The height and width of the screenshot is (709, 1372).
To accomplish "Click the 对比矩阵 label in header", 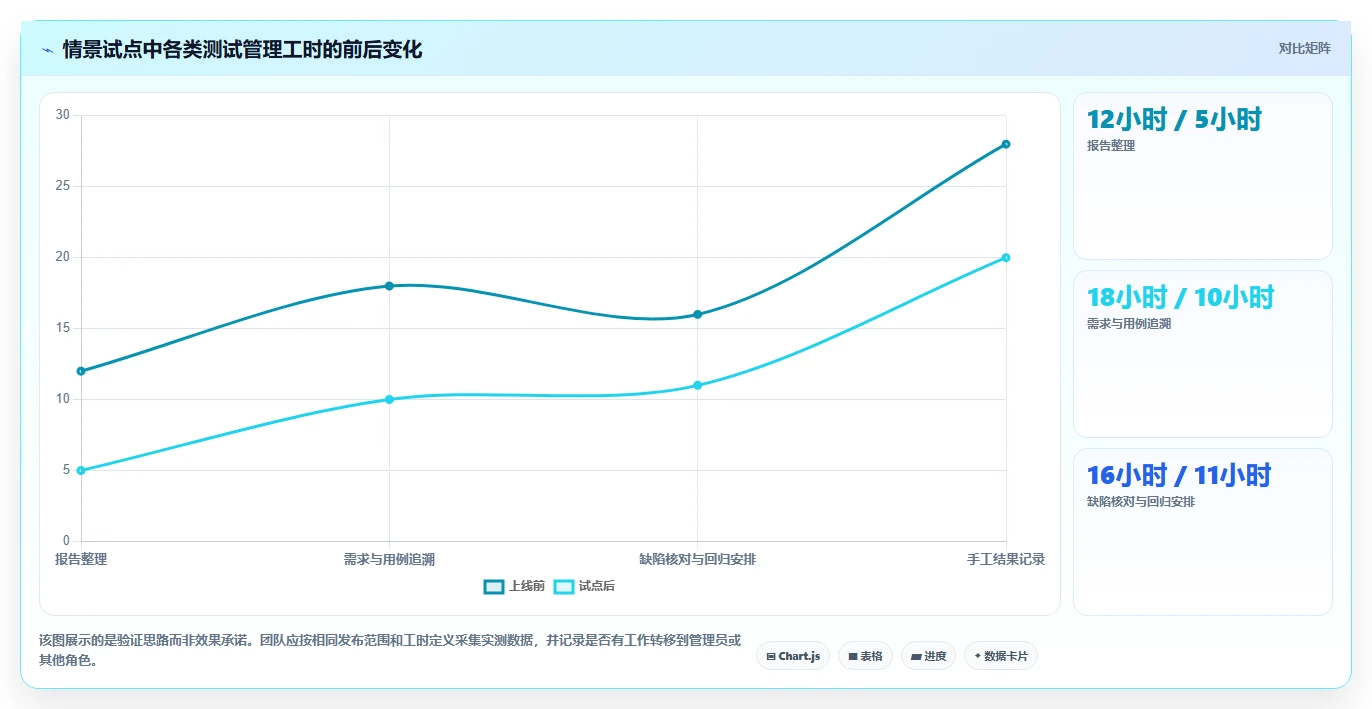I will (x=1304, y=48).
